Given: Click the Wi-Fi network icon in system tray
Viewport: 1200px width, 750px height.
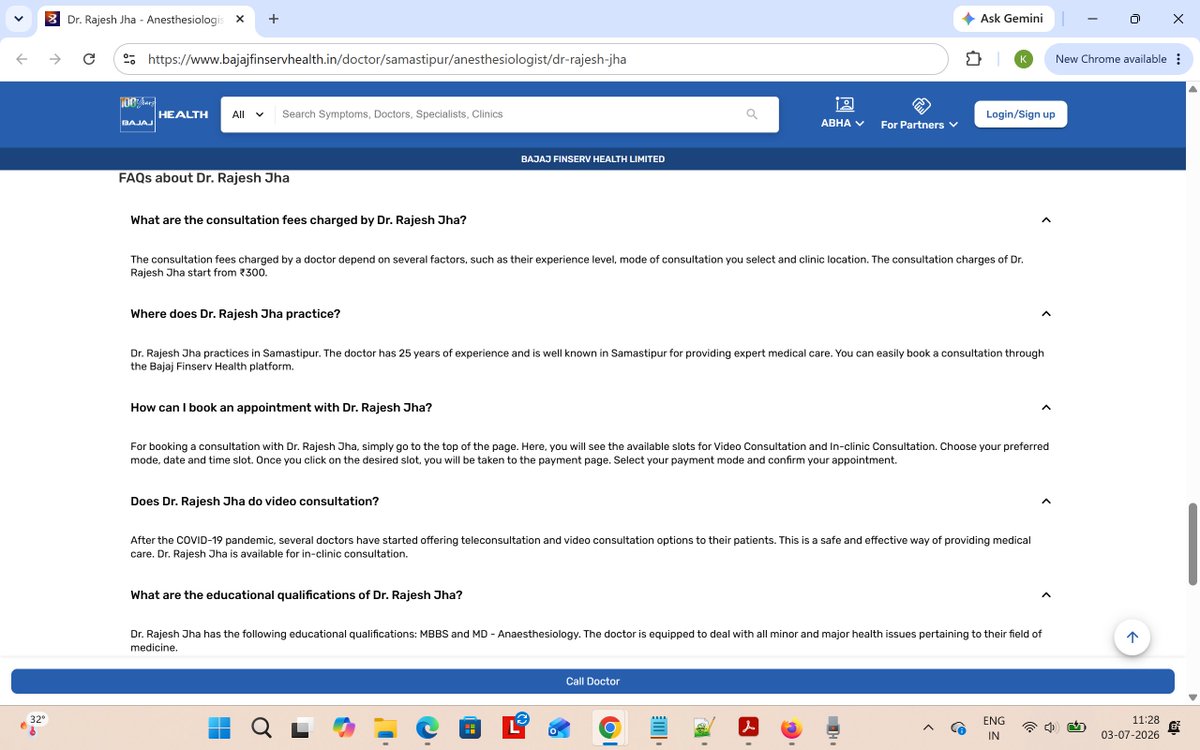Looking at the screenshot, I should (1029, 727).
